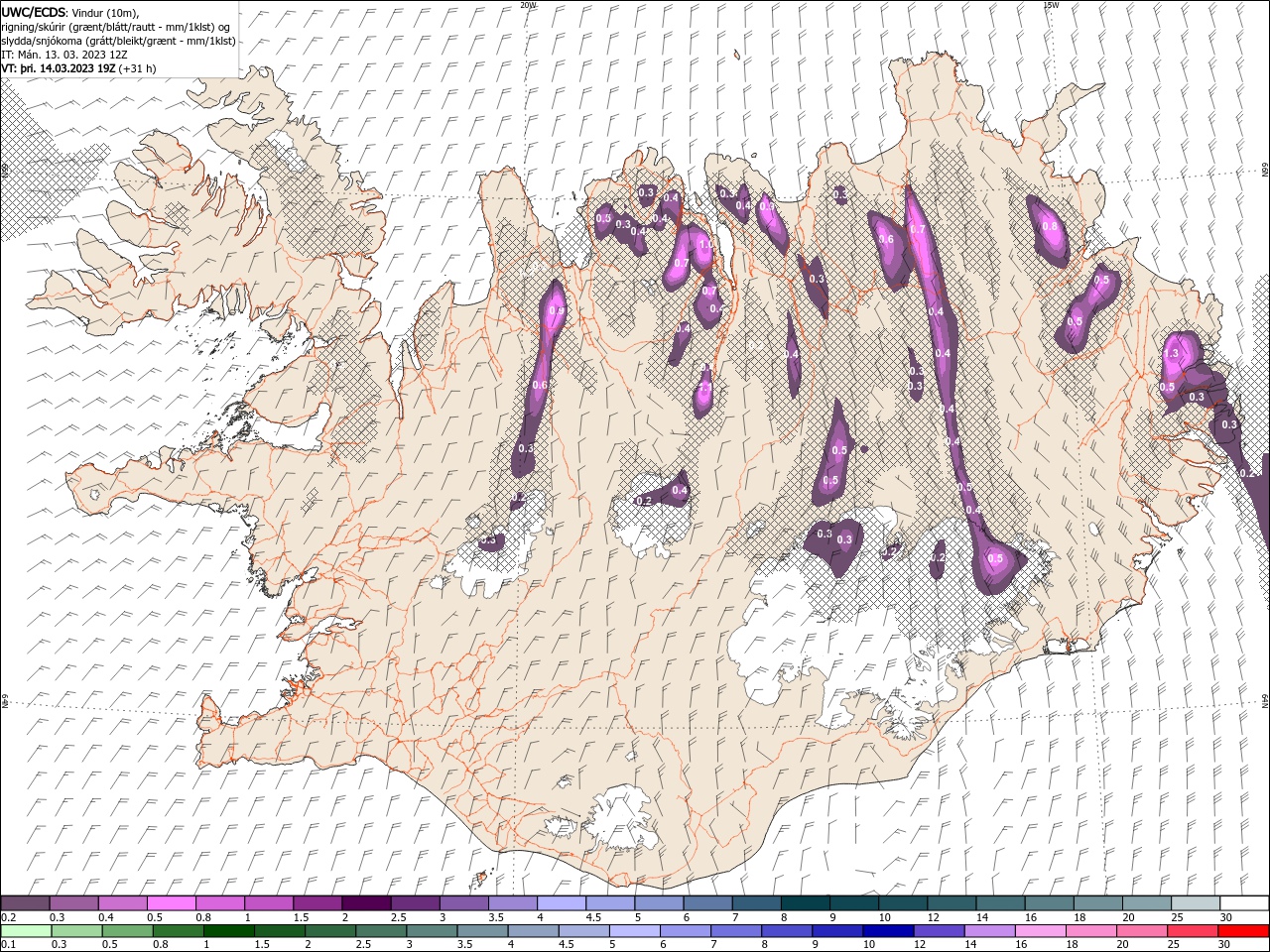Click the upper legend swatch between 0.5 and 0.8
Screen dimensions: 1270x952
pyautogui.click(x=171, y=903)
